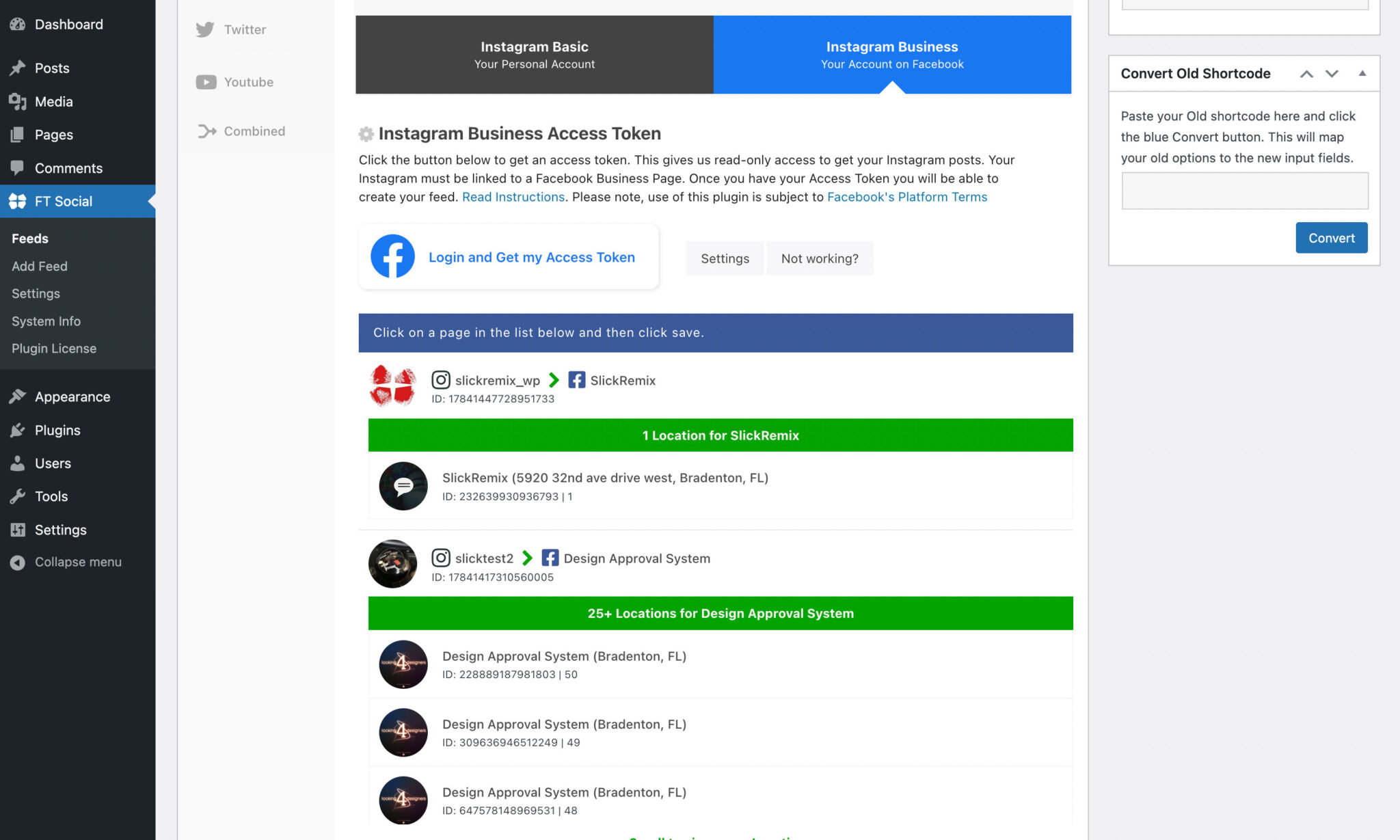Switch to Instagram Basic tab
The width and height of the screenshot is (1400, 840).
tap(535, 55)
